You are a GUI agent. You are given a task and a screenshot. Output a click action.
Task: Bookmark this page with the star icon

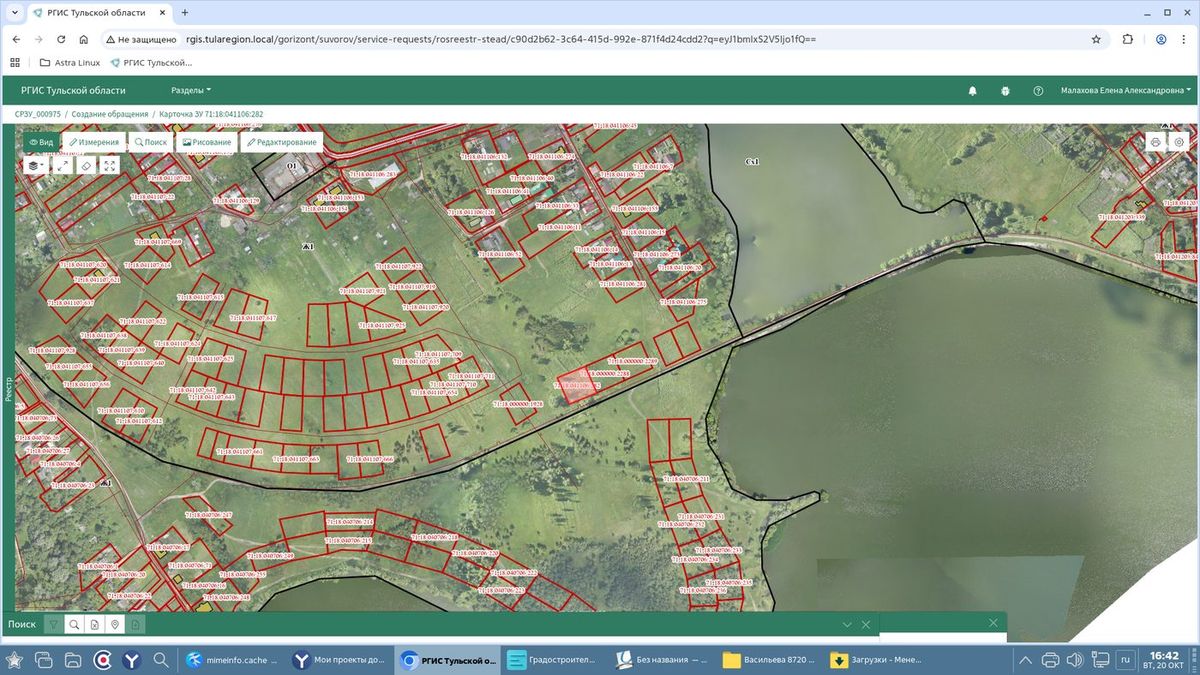pyautogui.click(x=1096, y=39)
